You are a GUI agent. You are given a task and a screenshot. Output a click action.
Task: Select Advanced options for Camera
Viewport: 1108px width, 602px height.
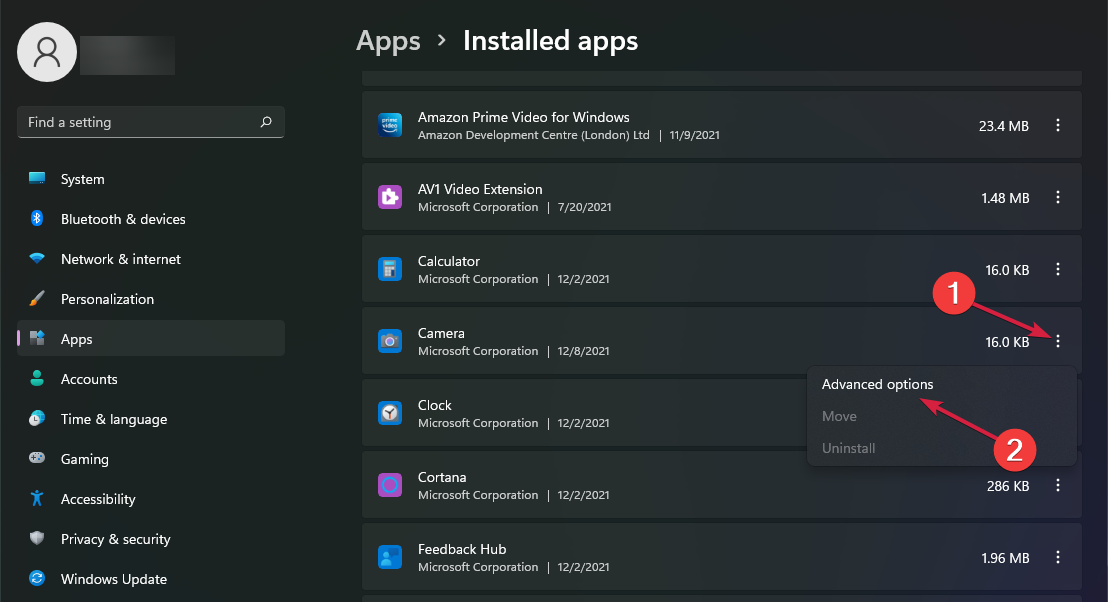(x=878, y=384)
